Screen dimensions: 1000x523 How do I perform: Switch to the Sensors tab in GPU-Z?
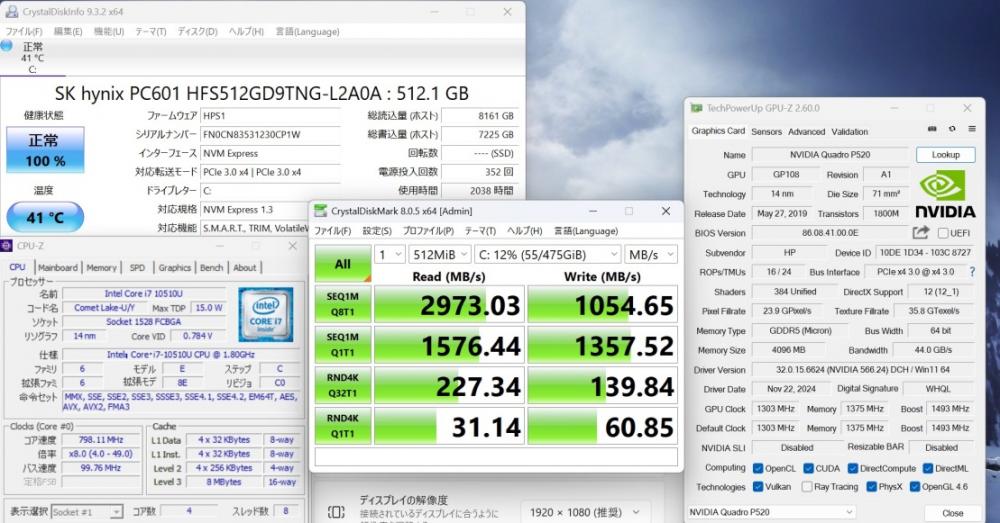click(x=766, y=131)
